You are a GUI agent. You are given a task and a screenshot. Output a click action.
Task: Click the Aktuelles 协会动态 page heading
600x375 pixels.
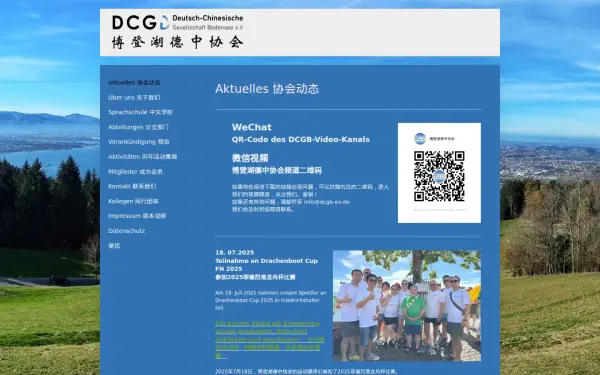(x=267, y=89)
